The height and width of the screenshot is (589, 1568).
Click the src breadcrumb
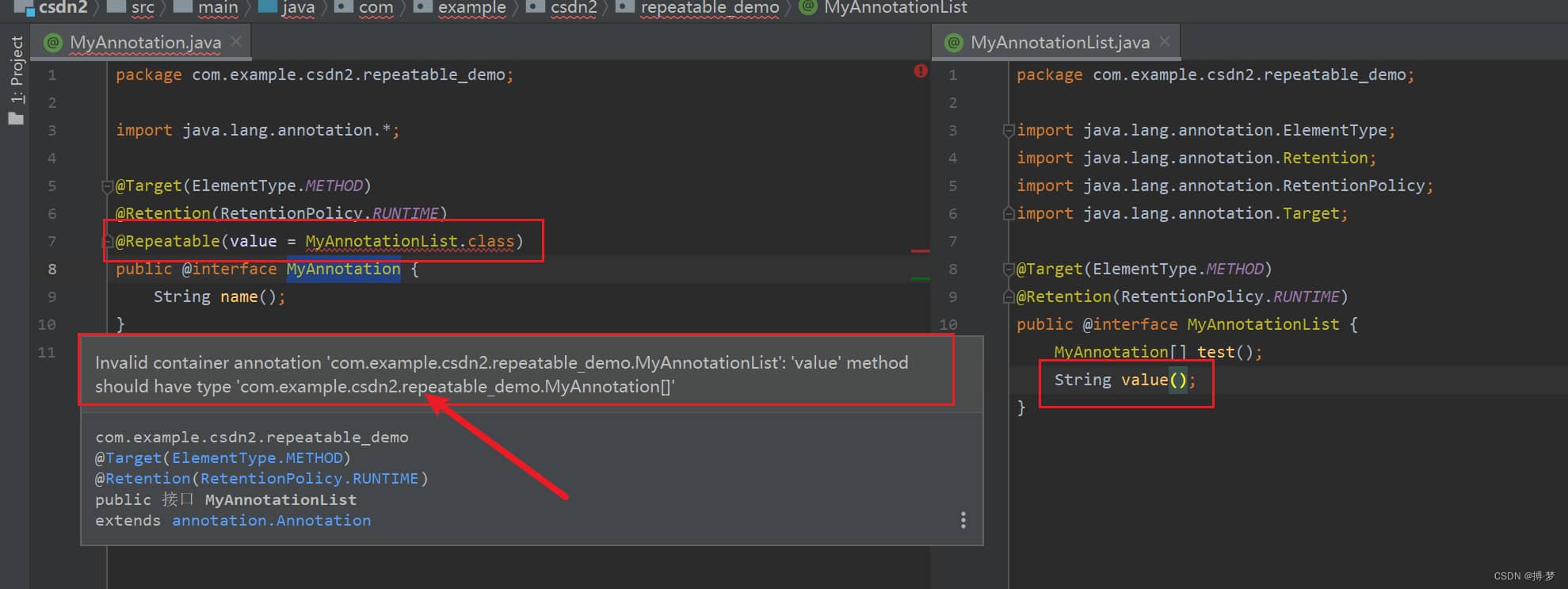point(132,8)
